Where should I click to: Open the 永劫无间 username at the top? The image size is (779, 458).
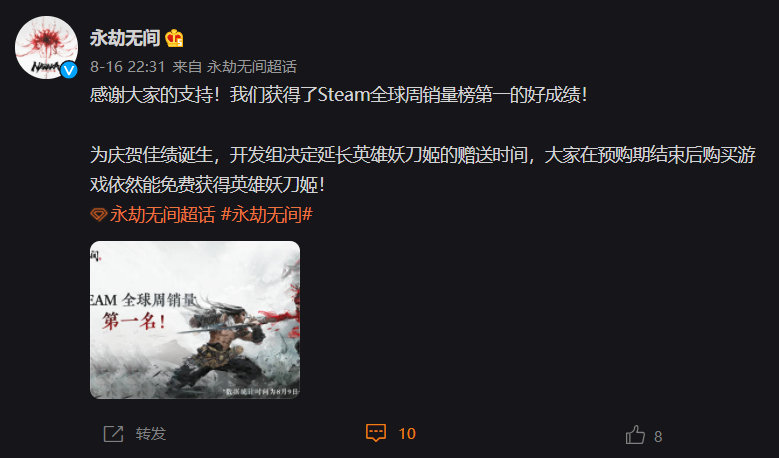point(125,38)
